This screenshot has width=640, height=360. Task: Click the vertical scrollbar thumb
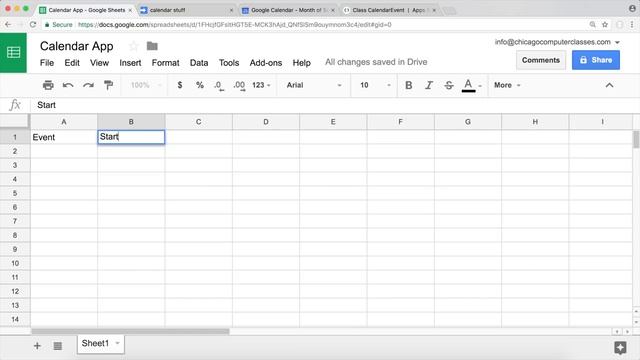pyautogui.click(x=636, y=139)
